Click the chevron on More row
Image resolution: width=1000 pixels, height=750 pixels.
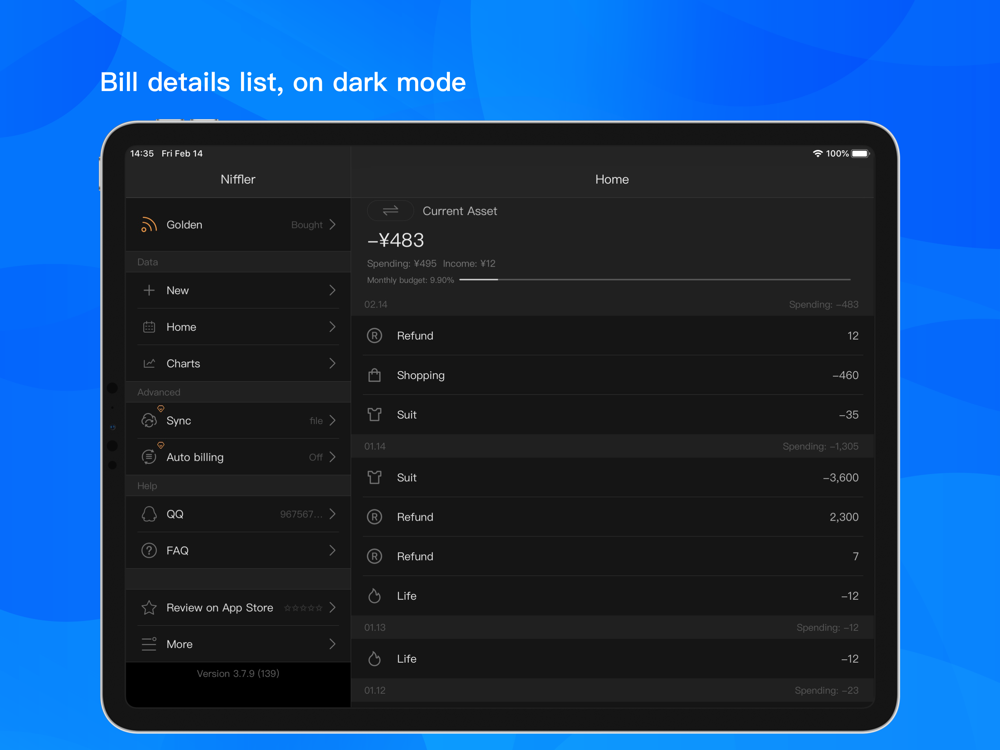[x=332, y=644]
